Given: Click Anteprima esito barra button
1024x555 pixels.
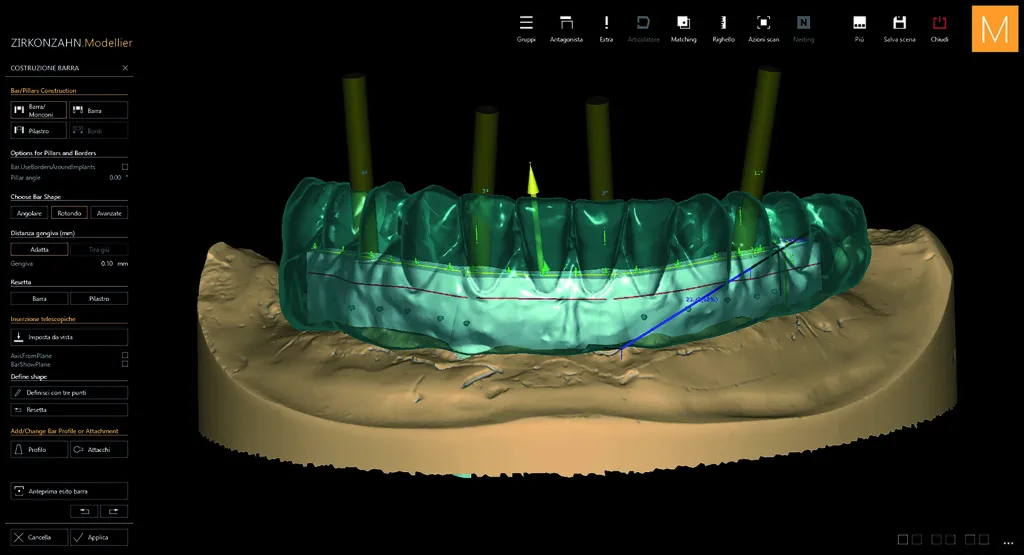Looking at the screenshot, I should (x=69, y=491).
